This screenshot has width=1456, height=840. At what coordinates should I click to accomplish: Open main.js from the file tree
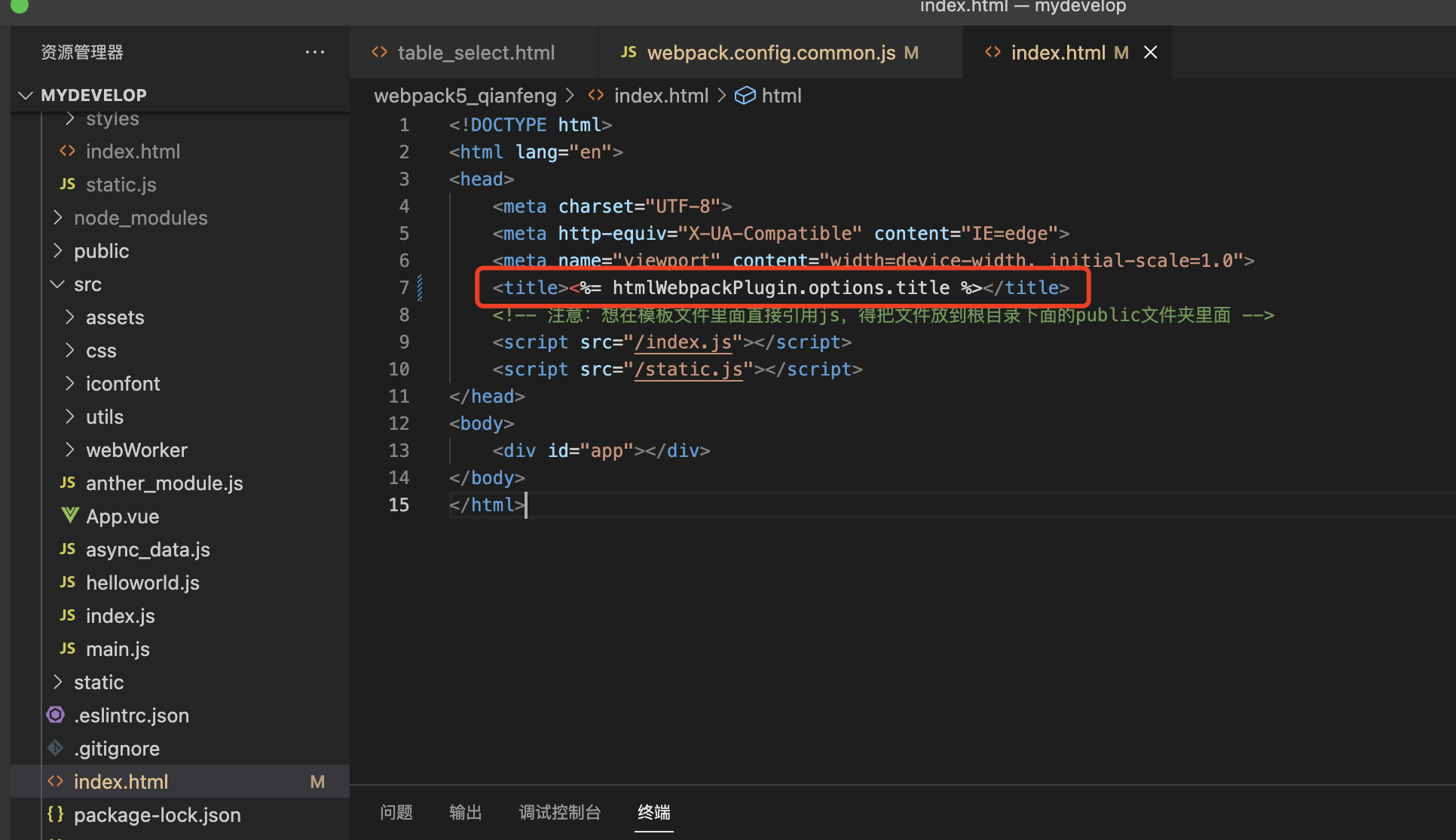pyautogui.click(x=118, y=649)
